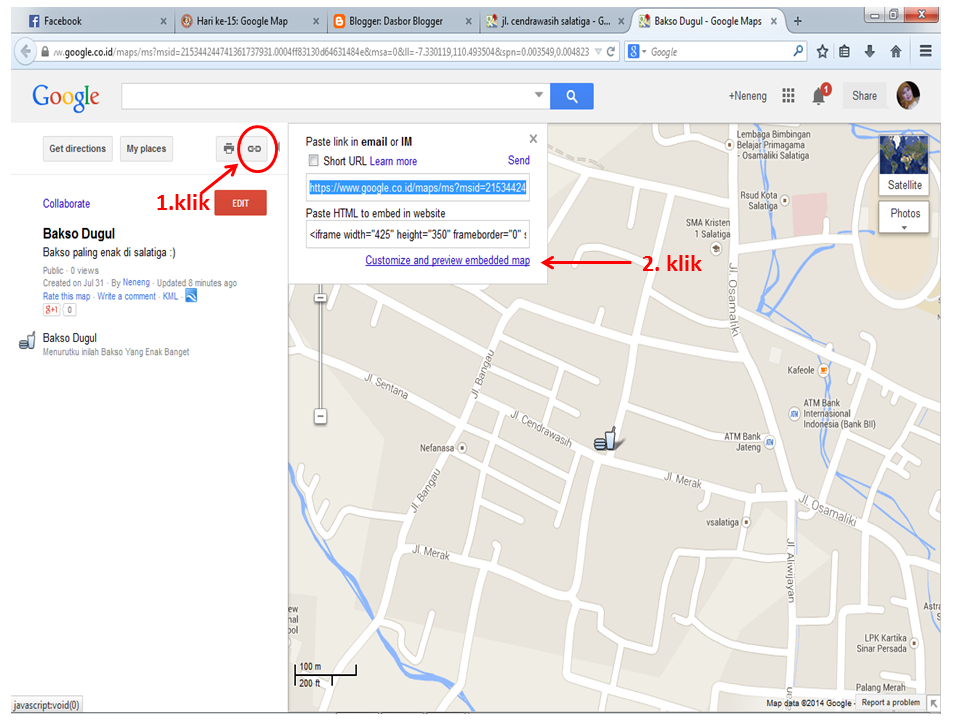Viewport: 960px width, 720px height.
Task: Toggle the Short URL checkbox
Action: click(313, 160)
